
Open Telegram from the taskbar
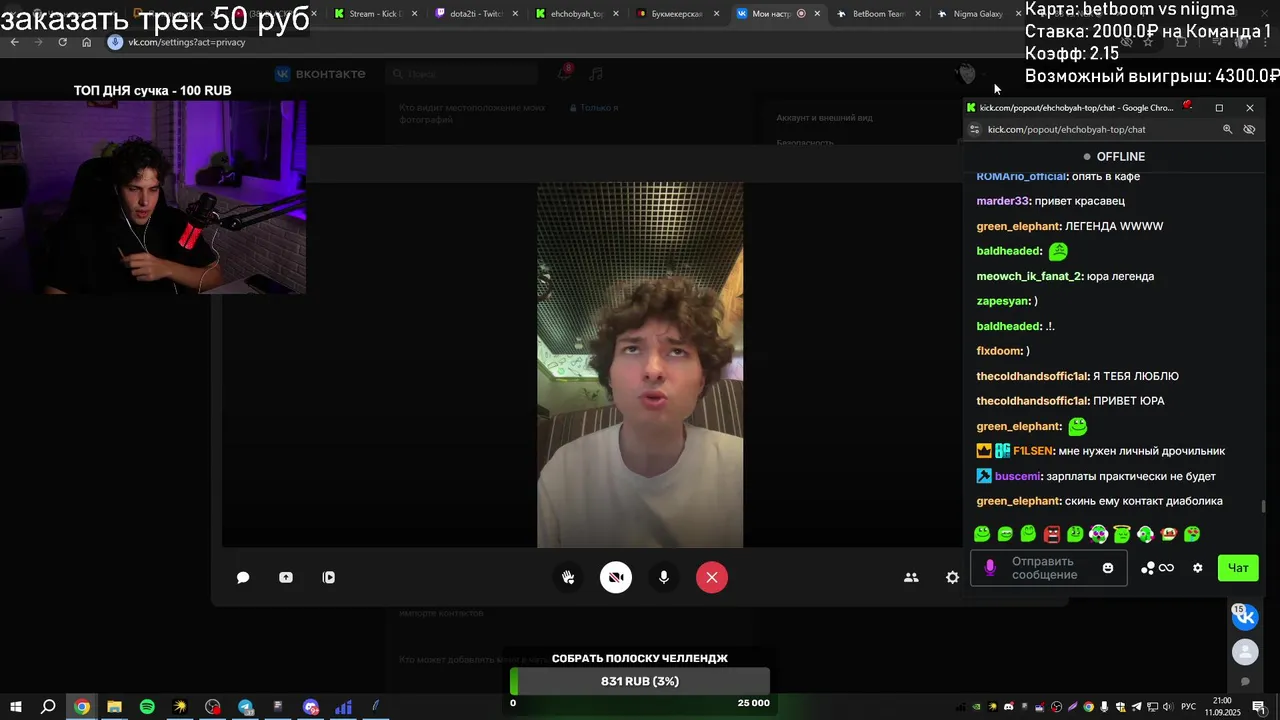coord(246,707)
